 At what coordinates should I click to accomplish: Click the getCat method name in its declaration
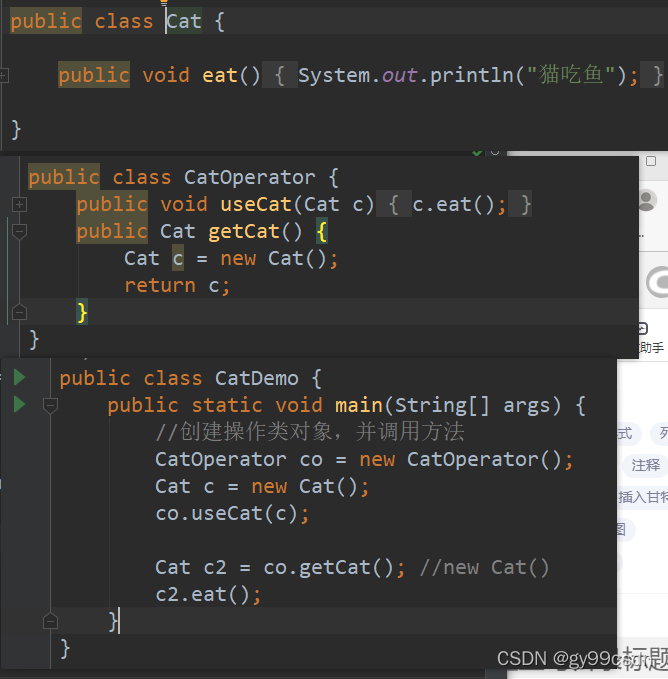[x=243, y=232]
